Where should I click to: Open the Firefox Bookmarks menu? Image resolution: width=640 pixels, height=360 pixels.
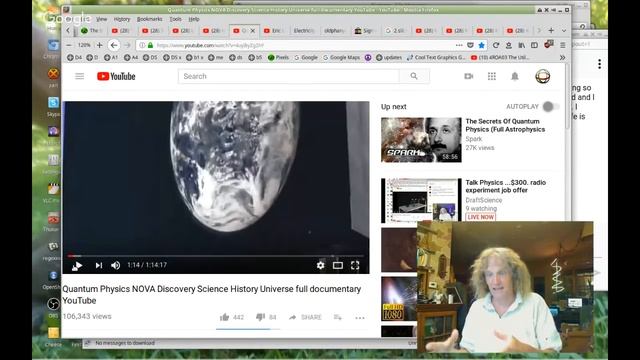[149, 19]
